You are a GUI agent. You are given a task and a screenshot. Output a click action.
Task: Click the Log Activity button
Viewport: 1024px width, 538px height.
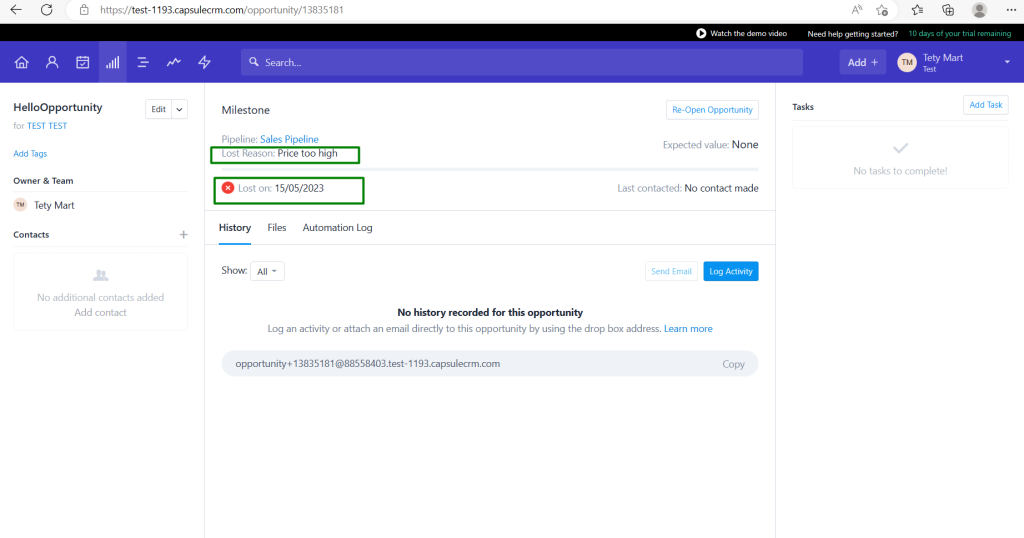(x=731, y=271)
